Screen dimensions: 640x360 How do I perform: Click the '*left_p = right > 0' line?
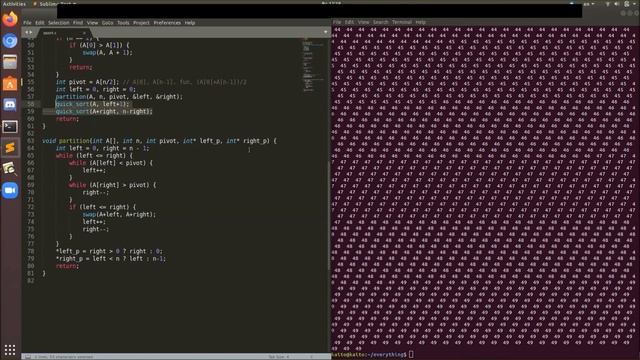[x=109, y=251]
